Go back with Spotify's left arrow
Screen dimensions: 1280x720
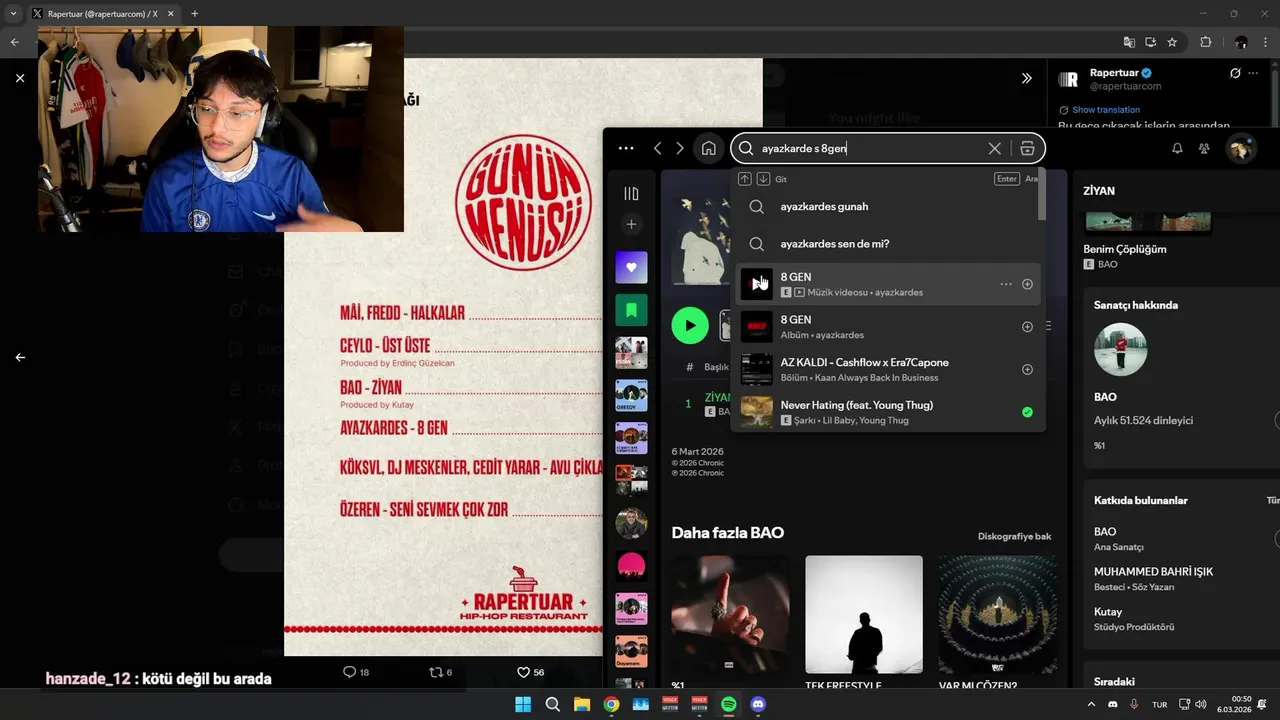pyautogui.click(x=657, y=148)
